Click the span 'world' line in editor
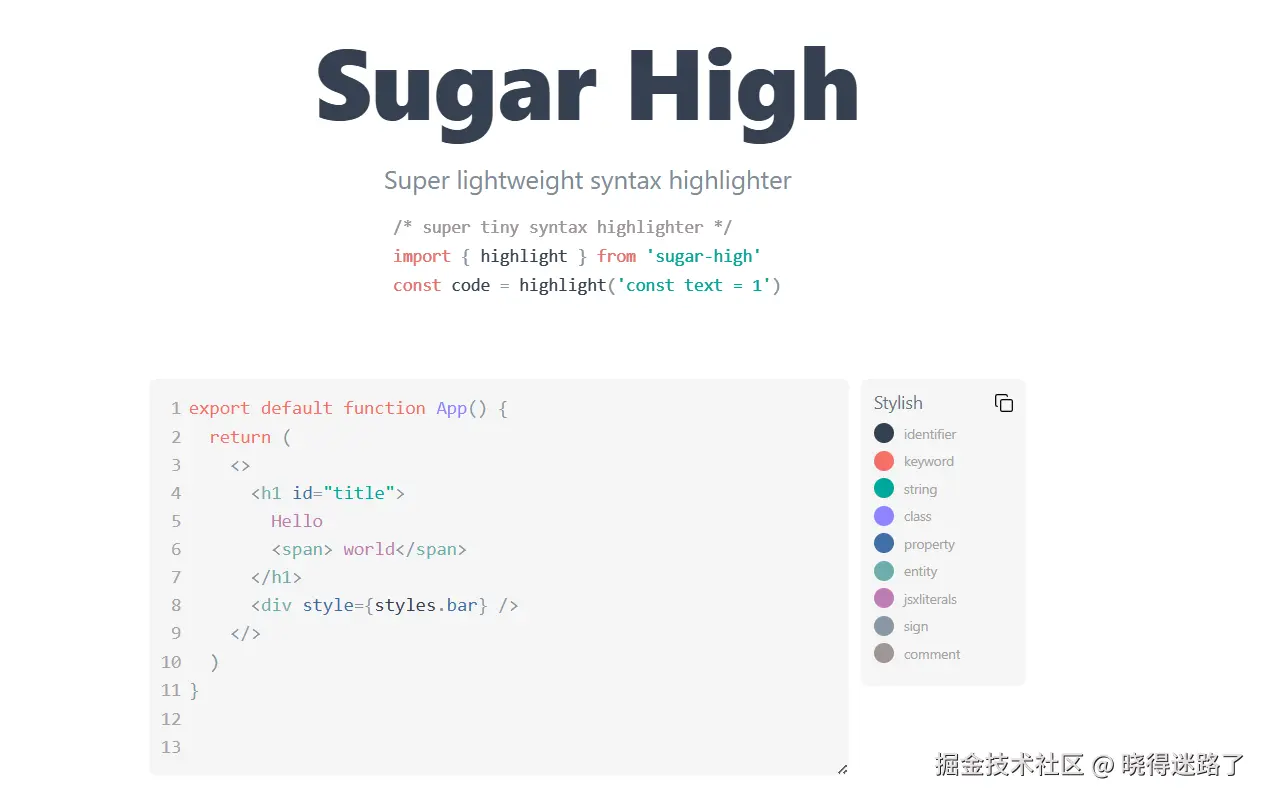Viewport: 1268px width, 801px height. [369, 549]
